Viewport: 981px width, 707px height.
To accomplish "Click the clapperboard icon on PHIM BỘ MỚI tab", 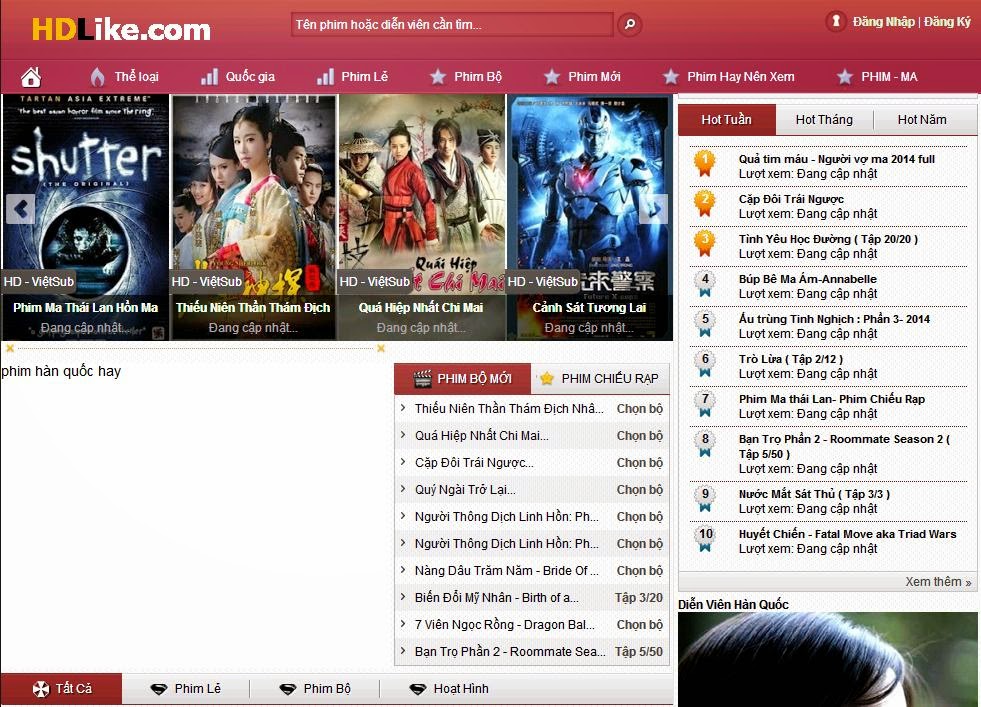I will click(423, 378).
